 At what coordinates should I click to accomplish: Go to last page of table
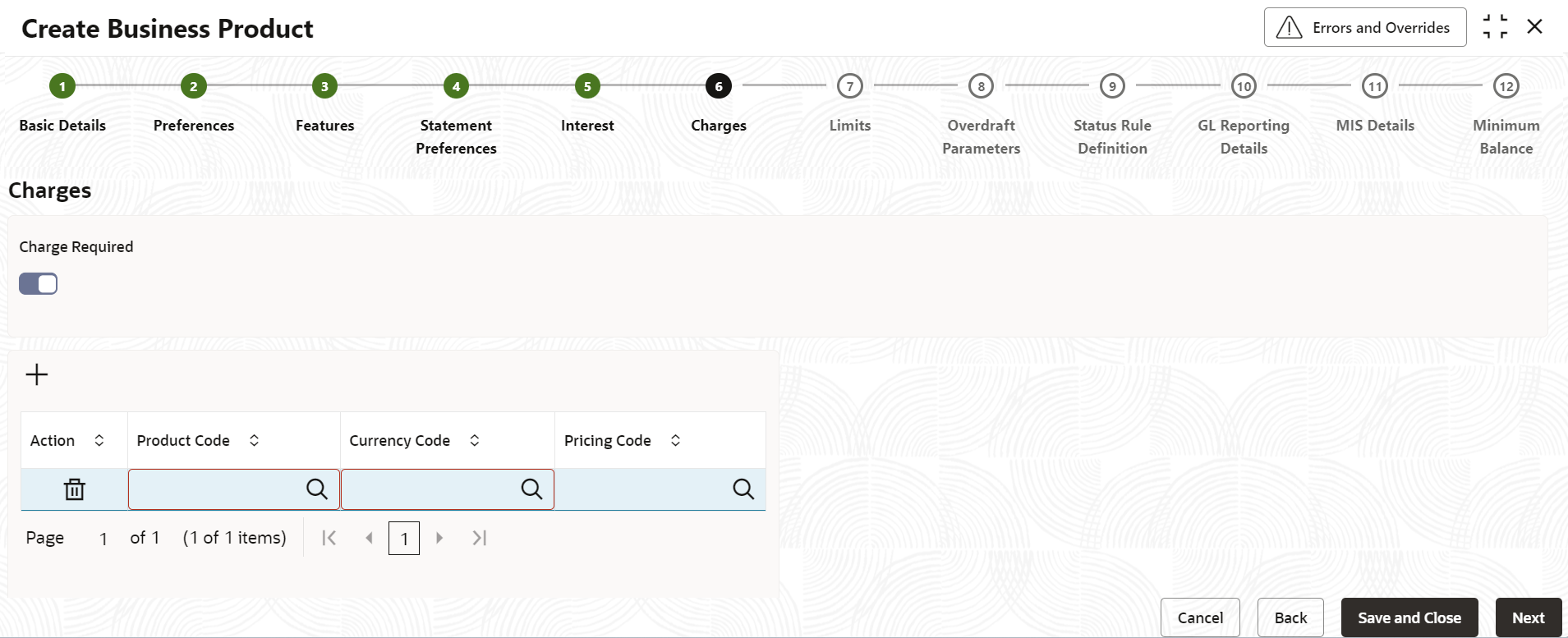click(480, 538)
